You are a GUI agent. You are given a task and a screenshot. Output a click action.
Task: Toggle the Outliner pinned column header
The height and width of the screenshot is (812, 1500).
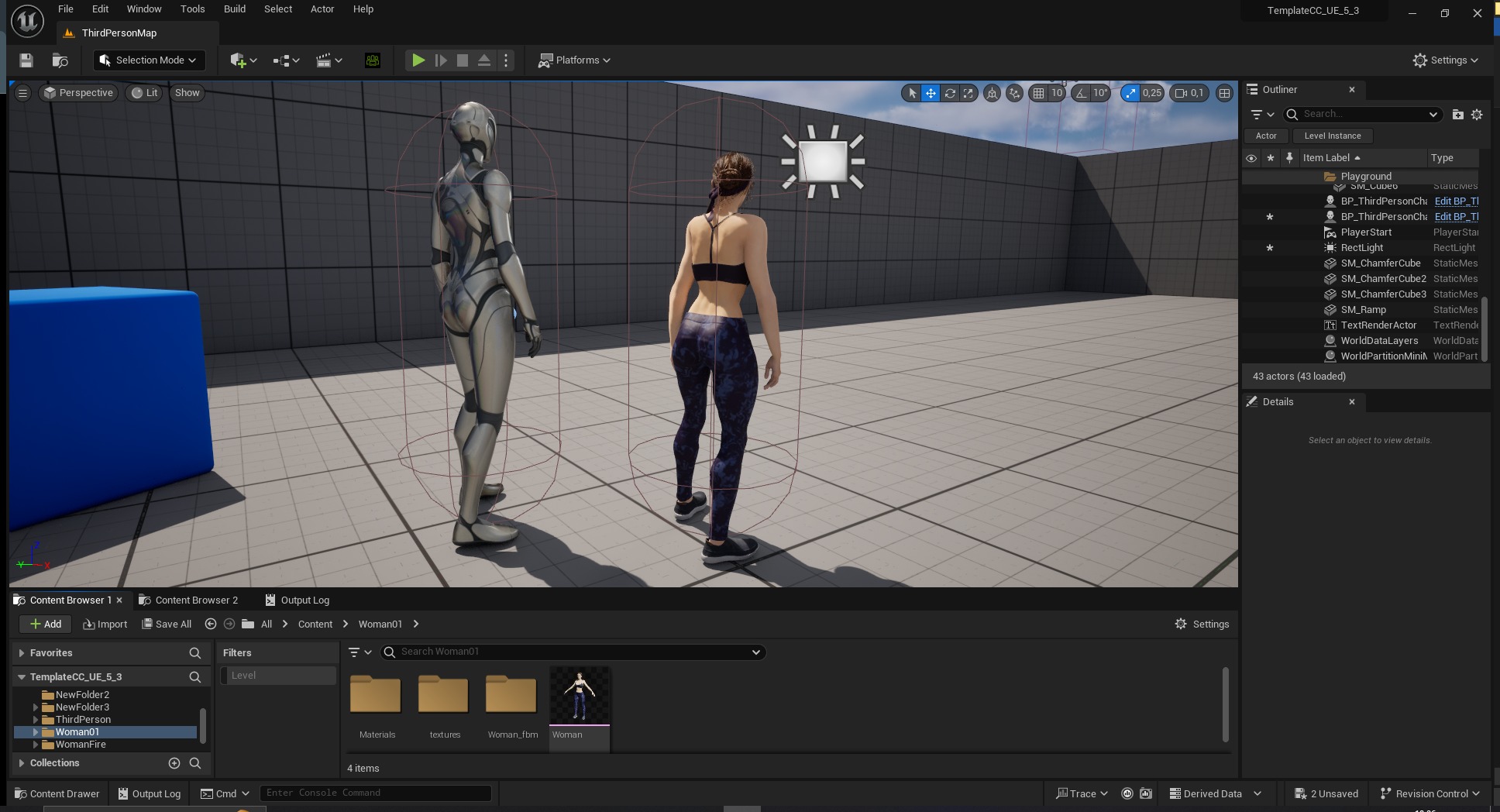pos(1289,158)
